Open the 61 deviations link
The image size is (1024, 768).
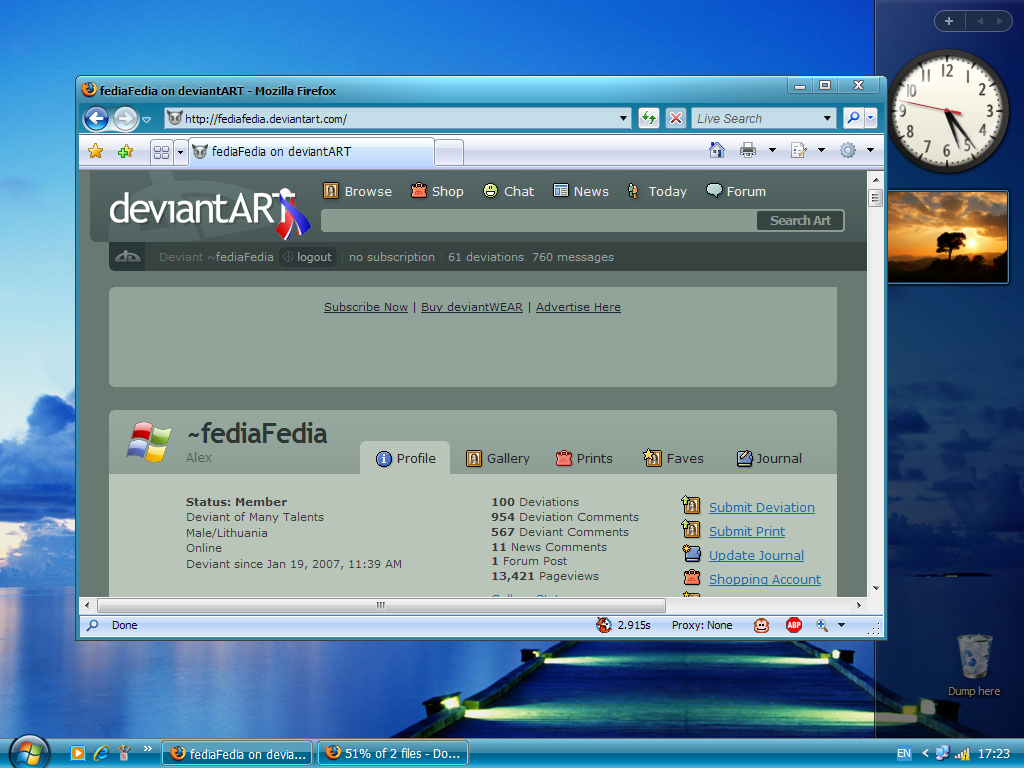486,257
